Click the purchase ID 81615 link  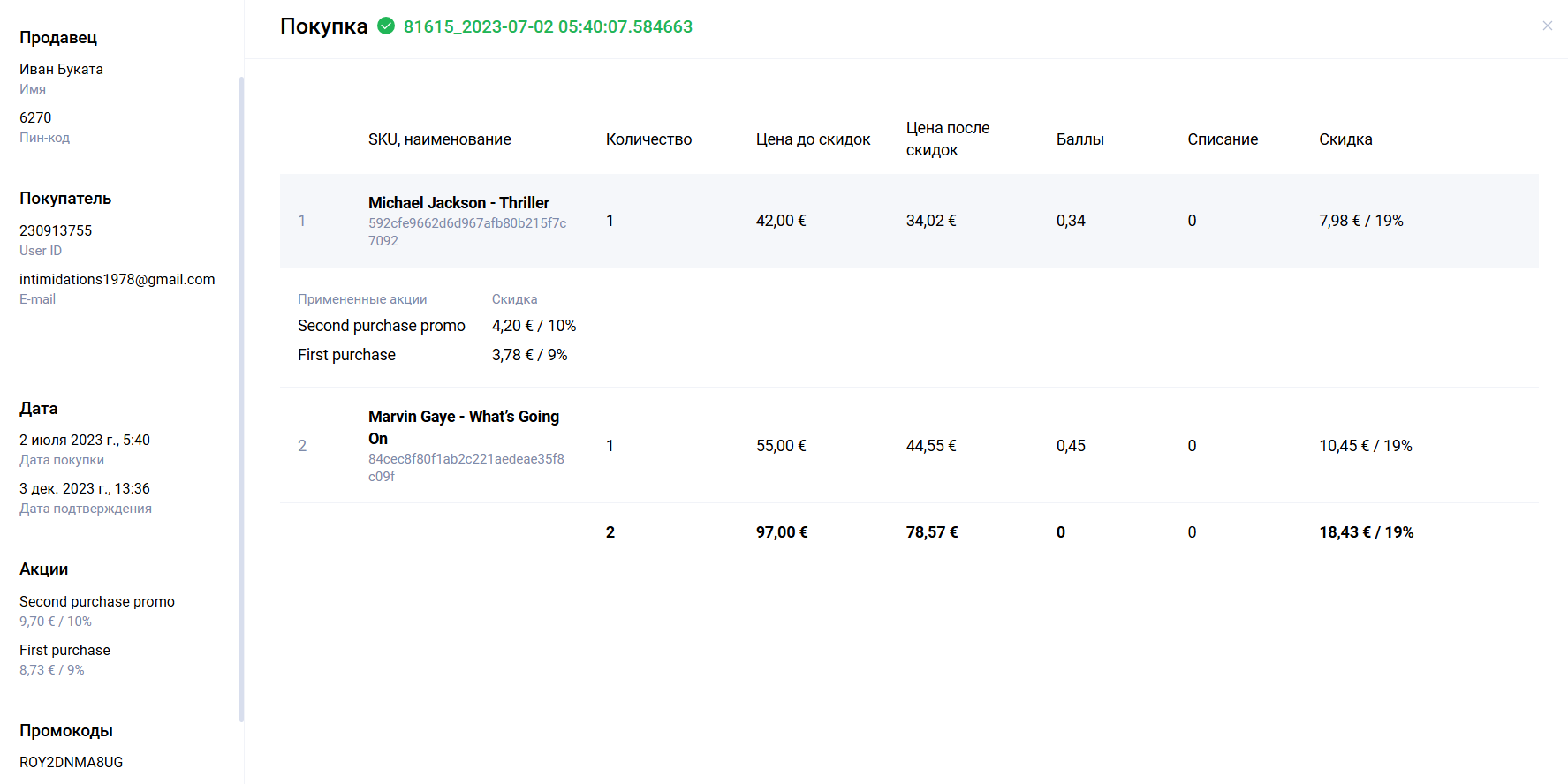pos(547,27)
